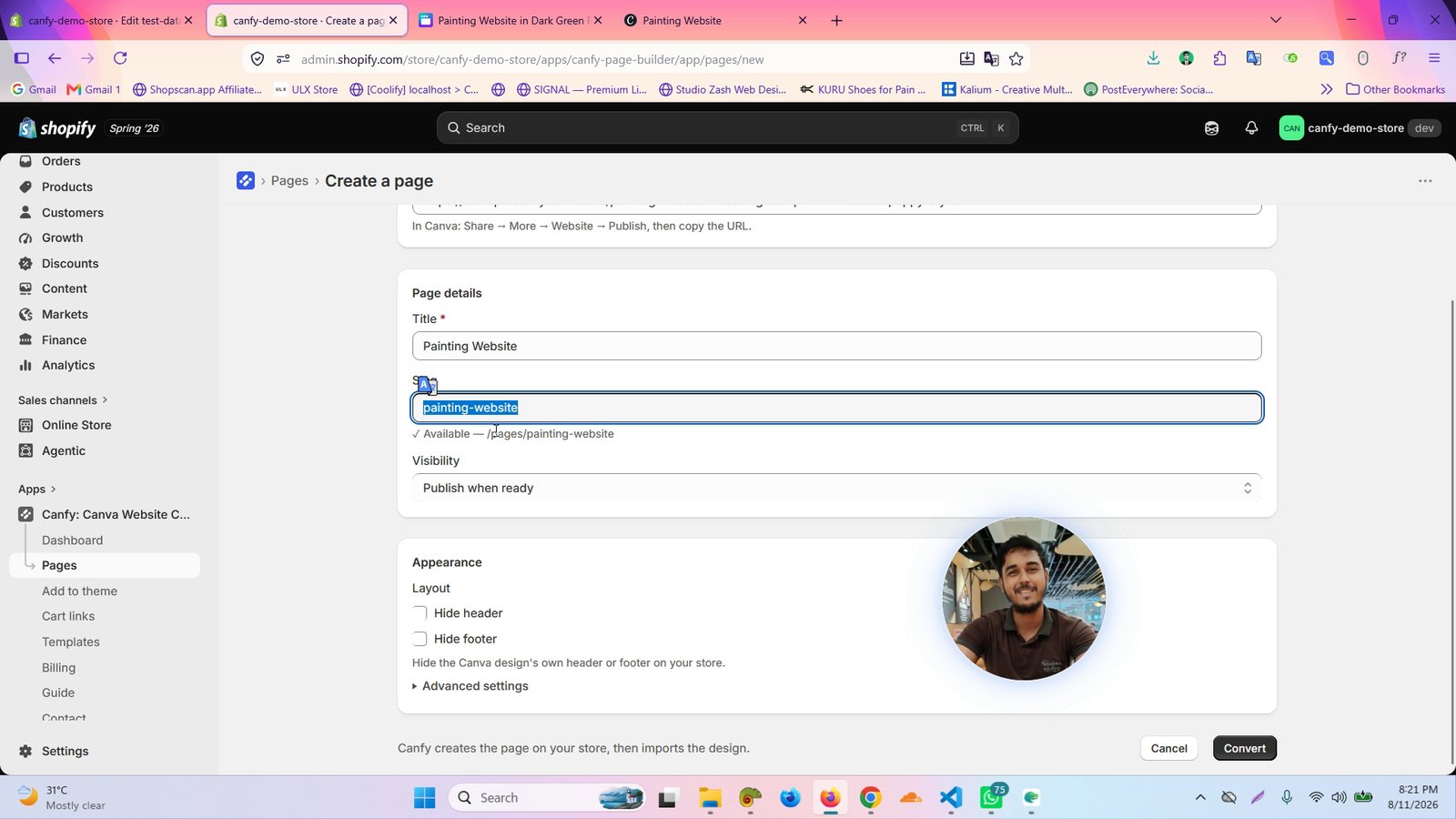Click the Shopify search bar

click(x=728, y=128)
